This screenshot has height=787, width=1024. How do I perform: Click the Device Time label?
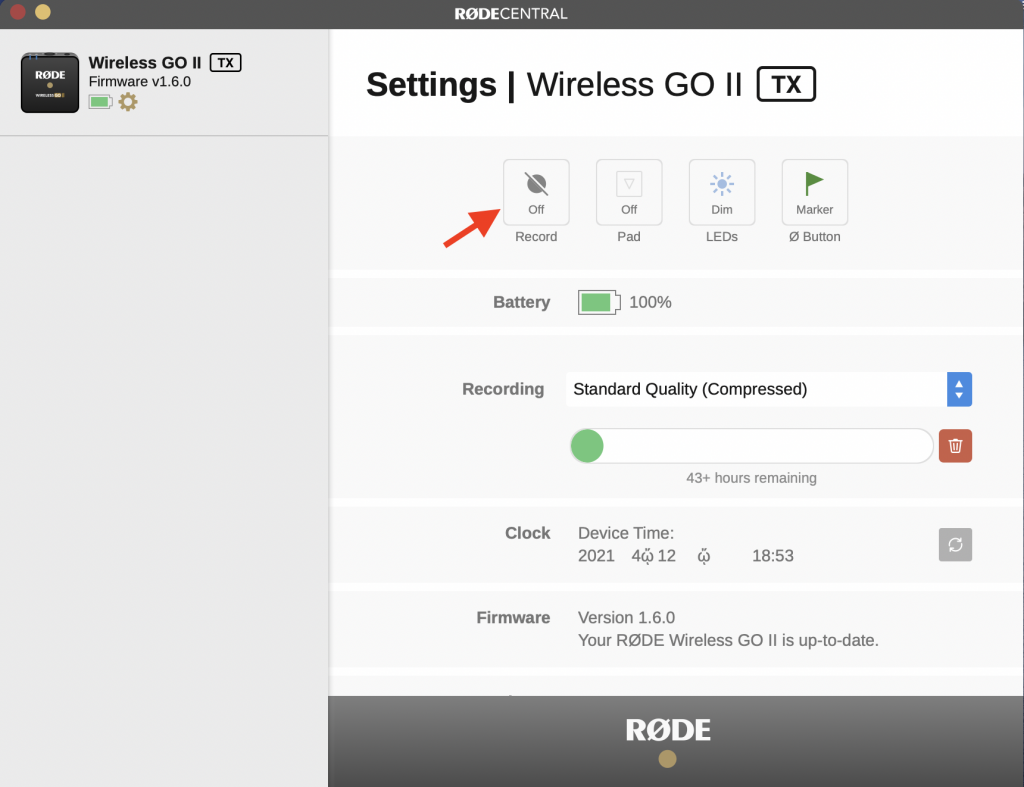pyautogui.click(x=626, y=534)
